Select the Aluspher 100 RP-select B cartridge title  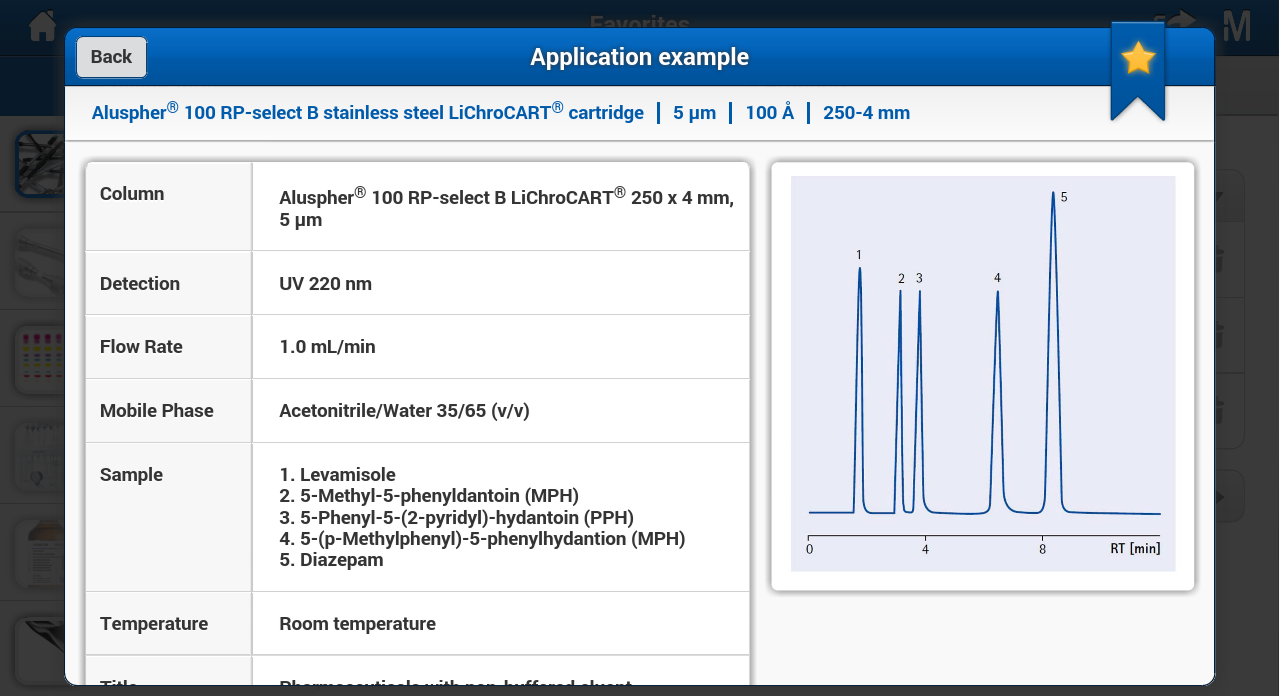click(368, 112)
